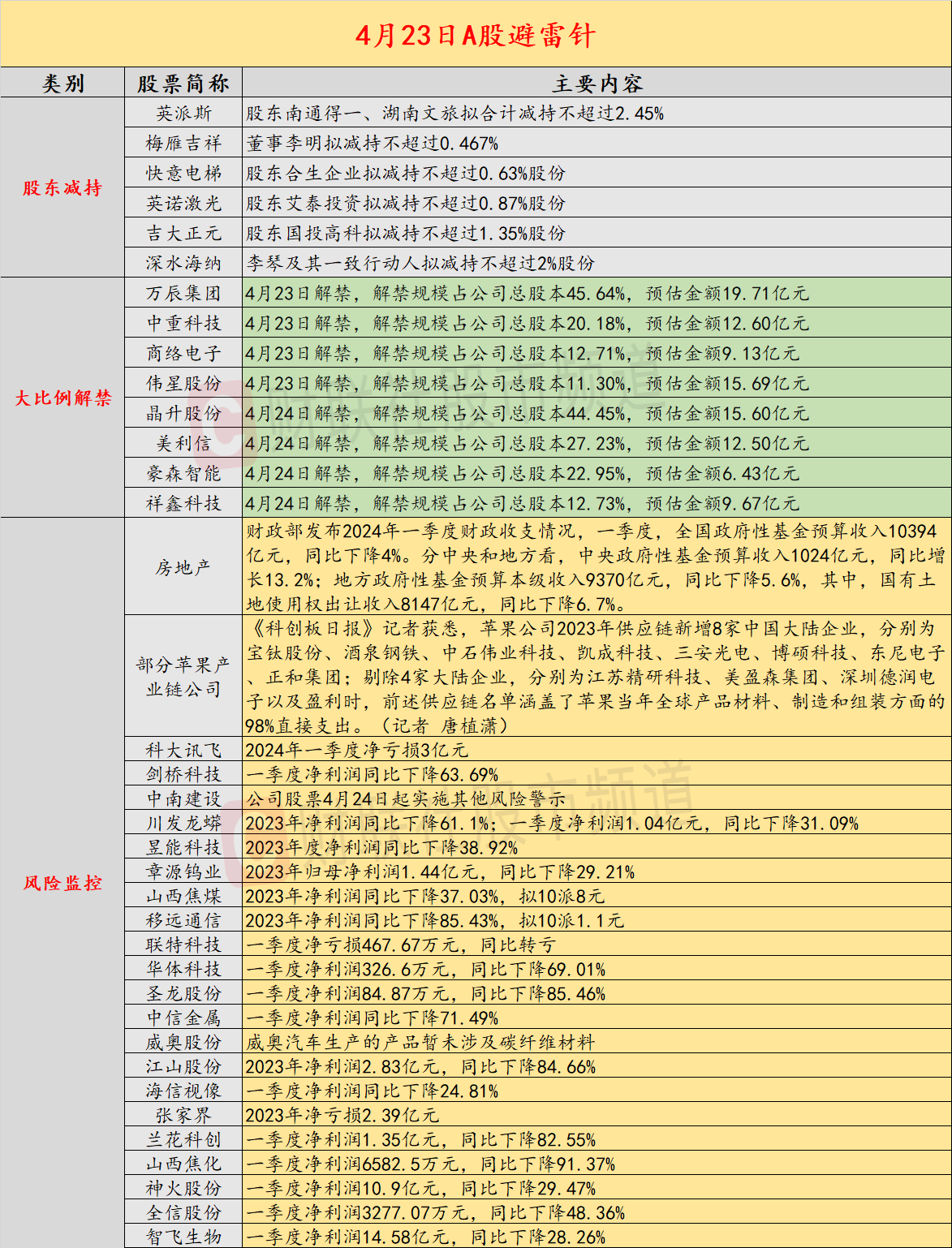Click unlock row with 预估金额6.43亿元
The image size is (952, 1248).
pos(597,473)
